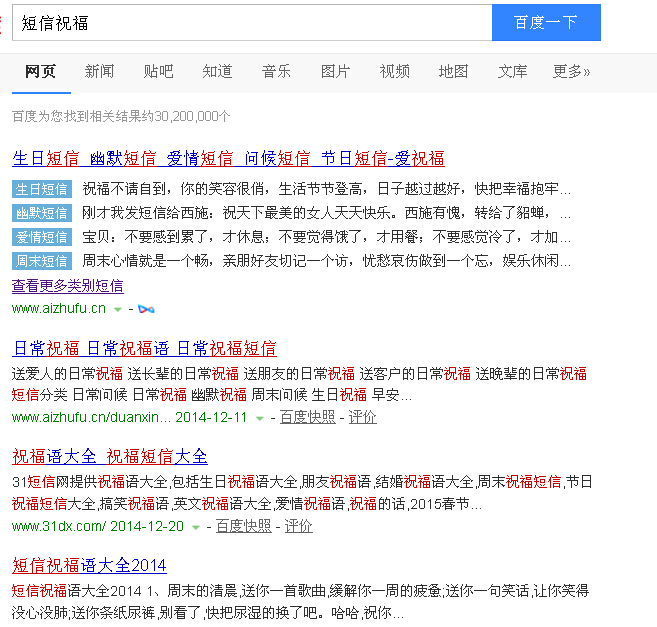This screenshot has height=627, width=657.
Task: Switch to the 新闻 tab
Action: point(99,71)
